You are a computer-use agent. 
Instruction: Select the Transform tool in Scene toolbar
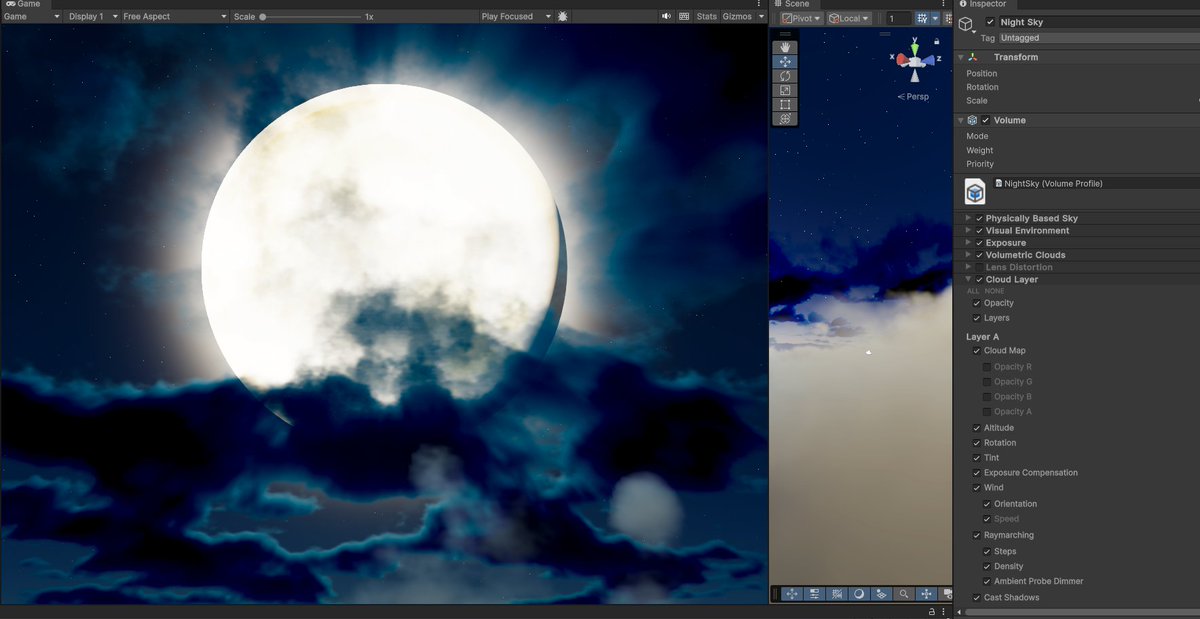pos(786,119)
